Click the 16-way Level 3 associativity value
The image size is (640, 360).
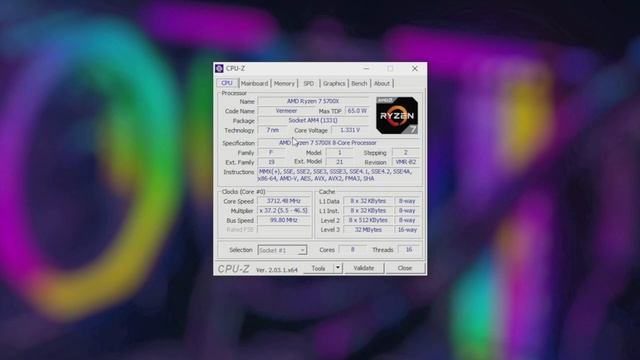pyautogui.click(x=407, y=230)
